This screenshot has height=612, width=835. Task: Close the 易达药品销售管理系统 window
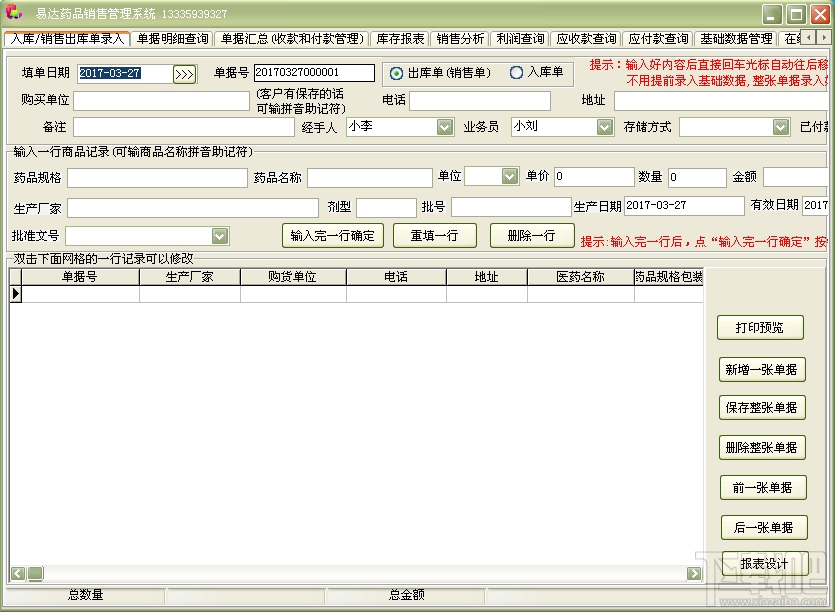click(x=820, y=14)
